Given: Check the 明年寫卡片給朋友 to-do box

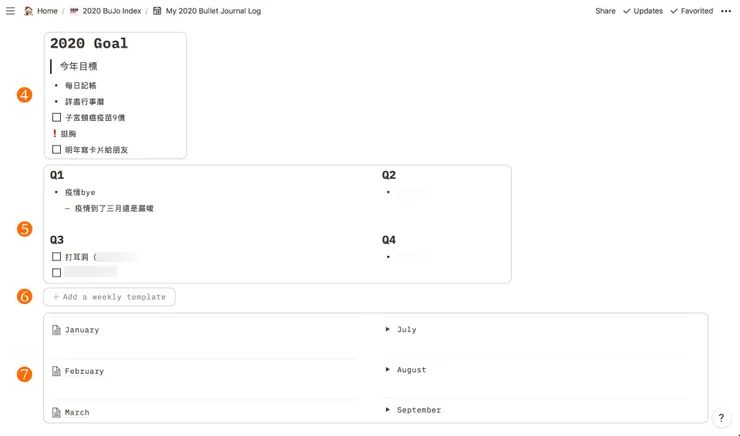Looking at the screenshot, I should 56,150.
